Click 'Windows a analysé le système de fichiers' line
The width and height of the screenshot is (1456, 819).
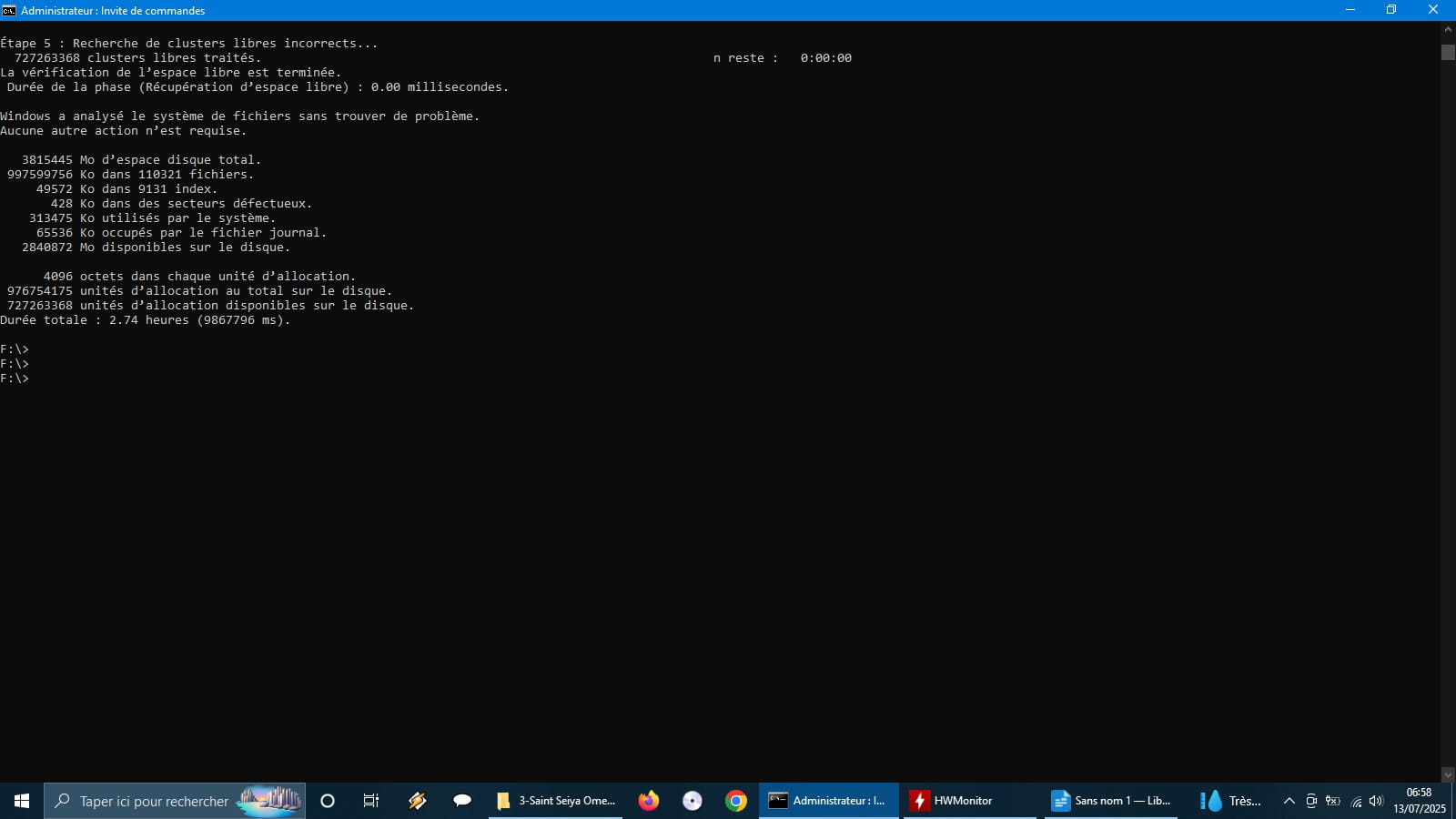[239, 116]
